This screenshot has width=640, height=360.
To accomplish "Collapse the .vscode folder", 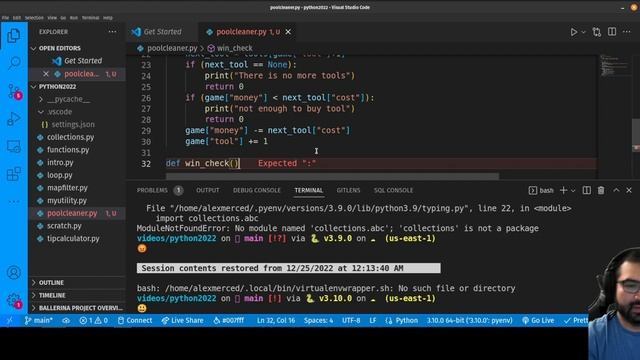I will click(77, 112).
